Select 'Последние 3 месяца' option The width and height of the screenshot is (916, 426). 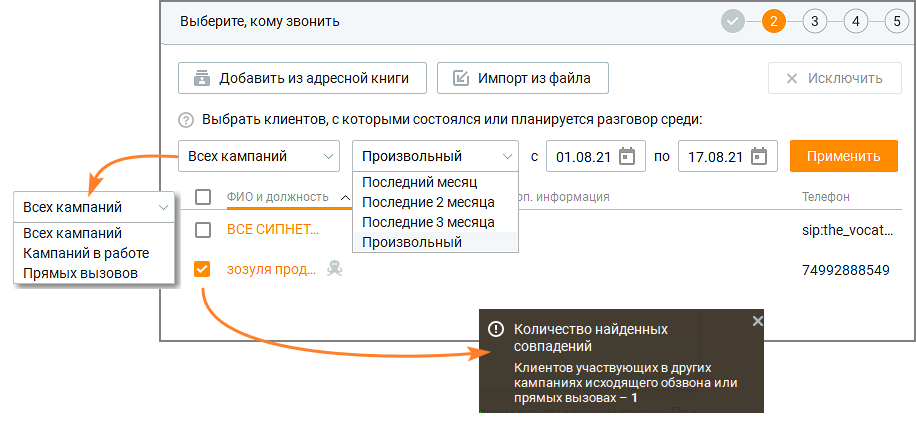pos(435,222)
